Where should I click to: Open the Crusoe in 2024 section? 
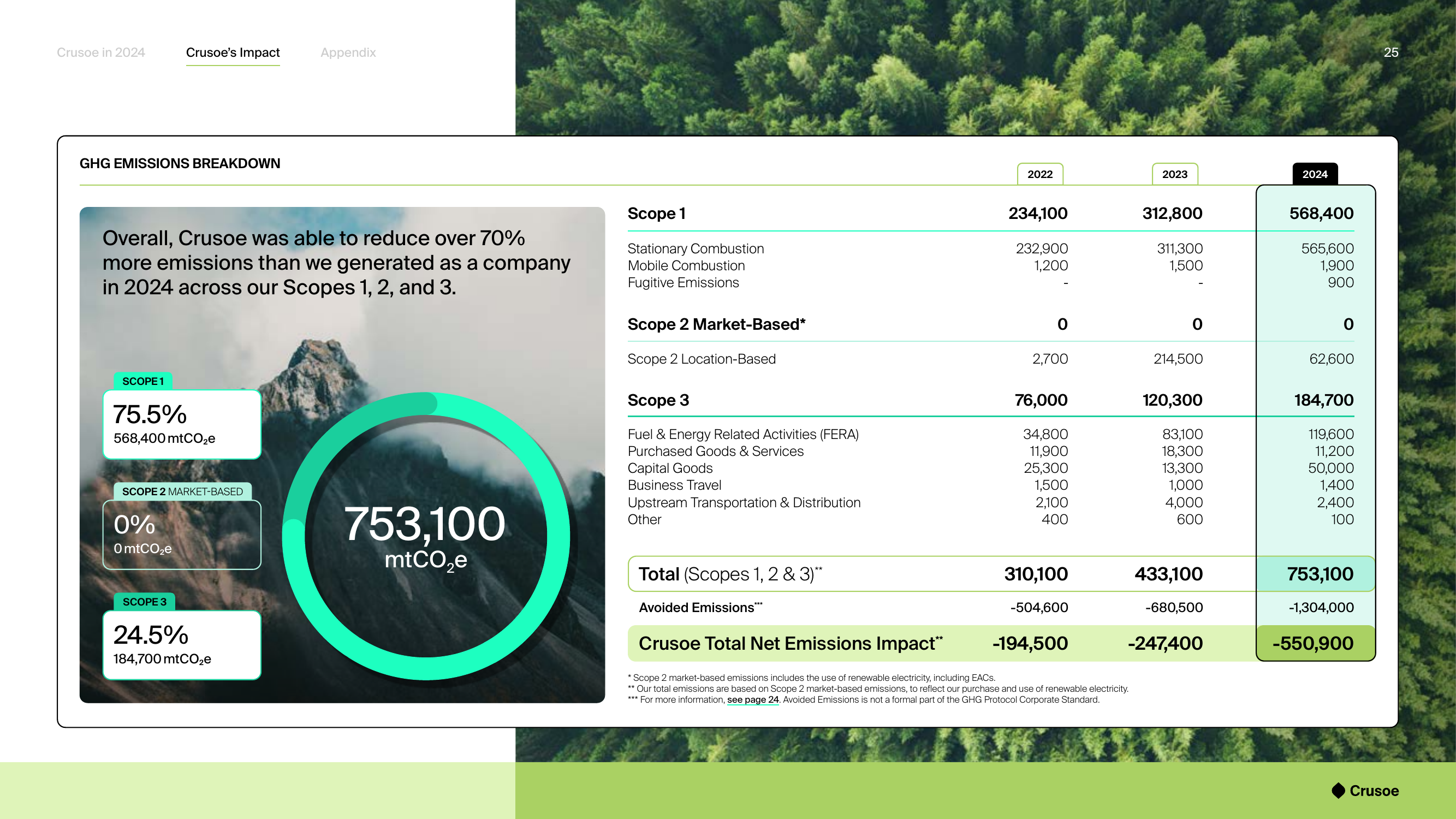pyautogui.click(x=100, y=52)
